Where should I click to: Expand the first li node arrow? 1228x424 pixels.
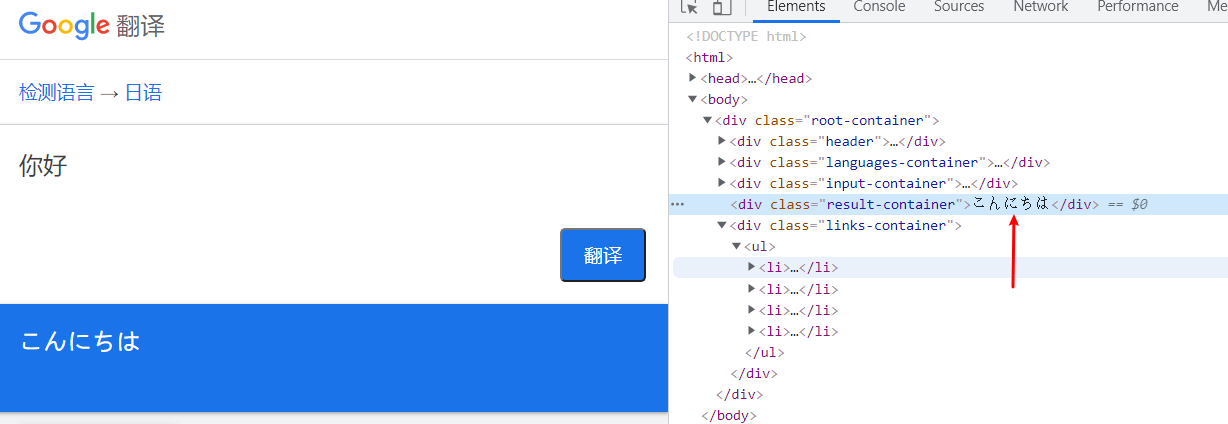(752, 267)
